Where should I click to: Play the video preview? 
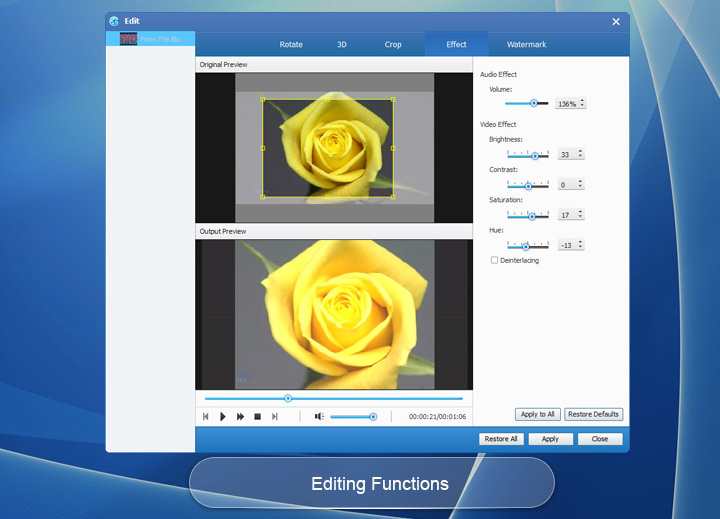pyautogui.click(x=223, y=417)
